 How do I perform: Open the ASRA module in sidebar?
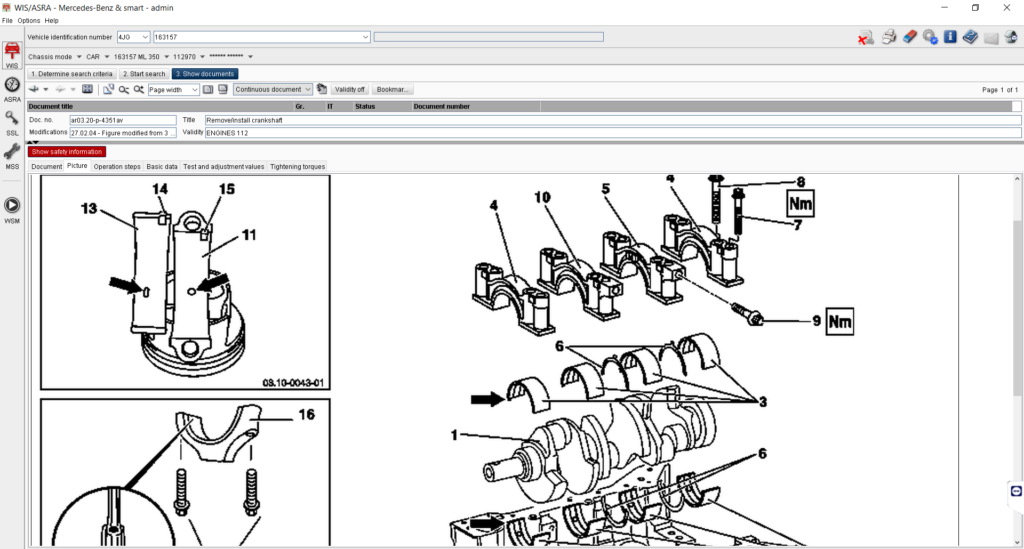12,89
